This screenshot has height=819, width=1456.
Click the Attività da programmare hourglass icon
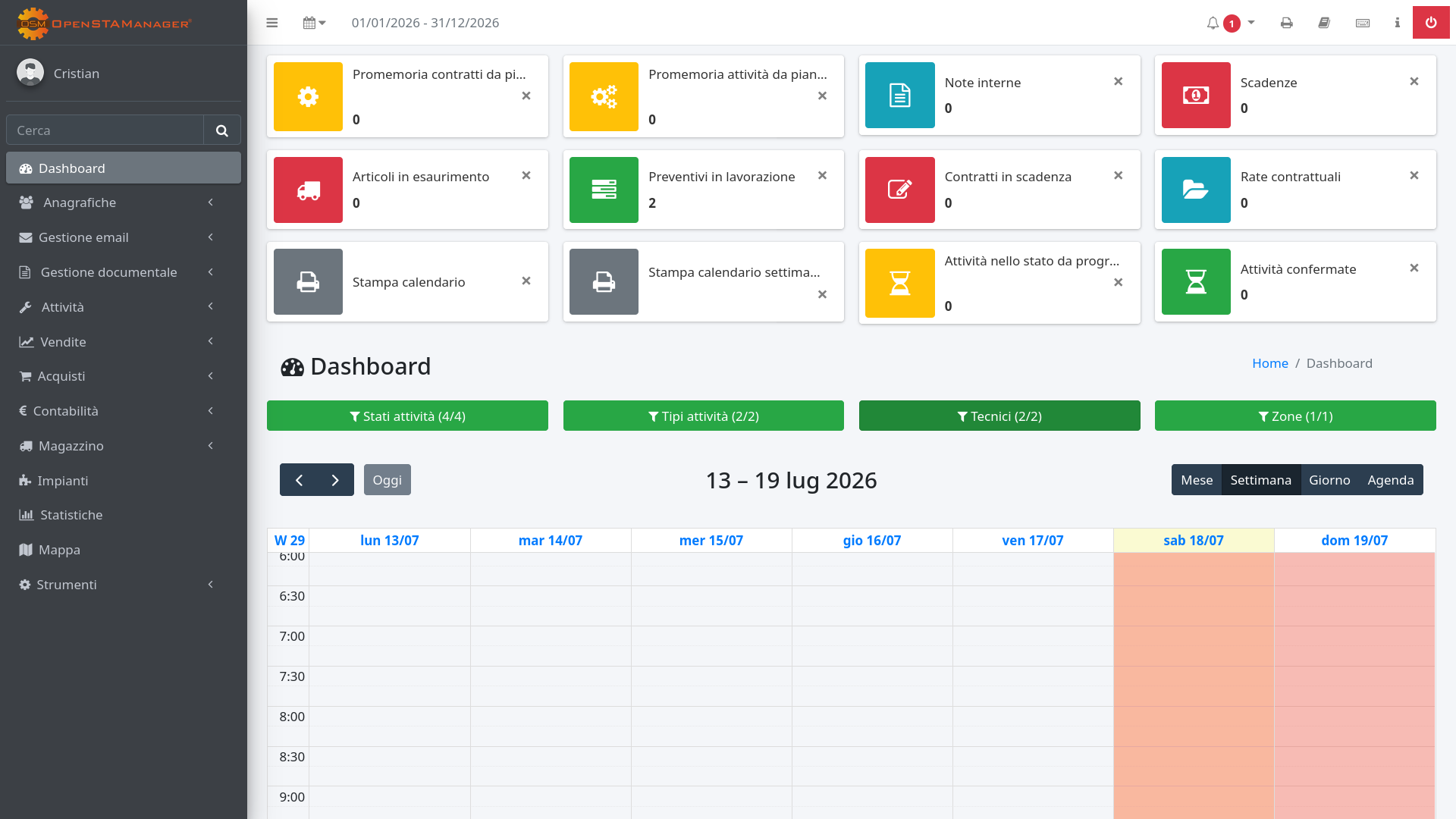[x=900, y=283]
